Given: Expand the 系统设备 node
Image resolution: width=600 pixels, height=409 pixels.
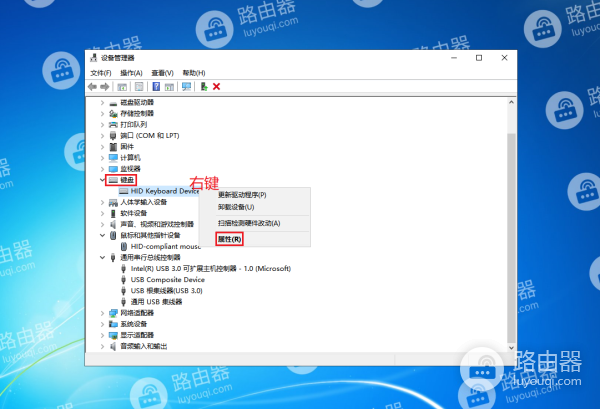Looking at the screenshot, I should 102,324.
